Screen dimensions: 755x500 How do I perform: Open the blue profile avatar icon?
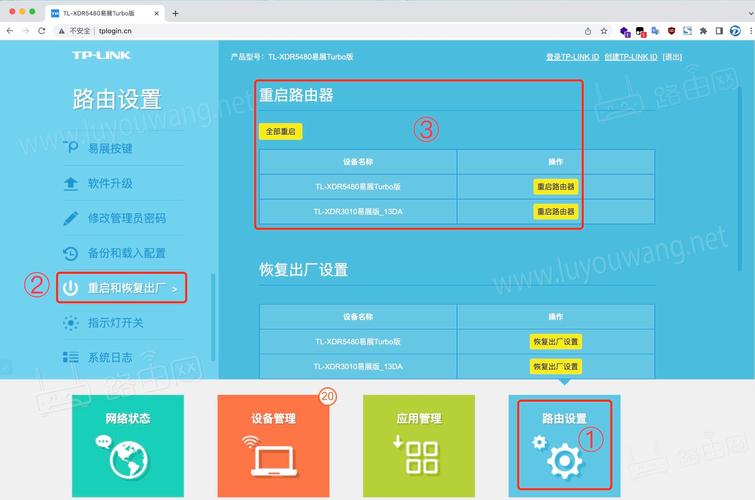click(735, 31)
